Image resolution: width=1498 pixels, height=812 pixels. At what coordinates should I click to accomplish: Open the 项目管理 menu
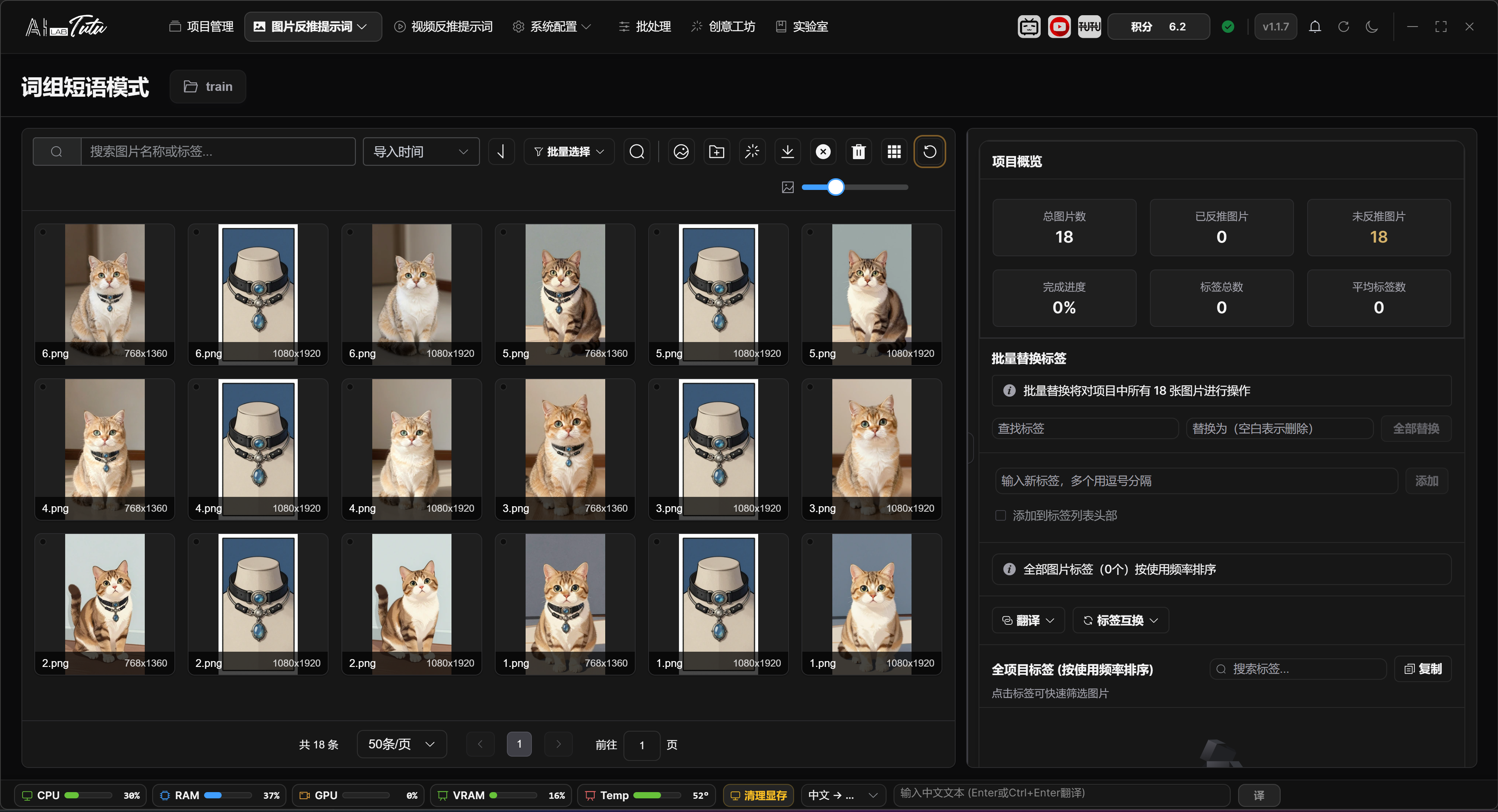[201, 27]
